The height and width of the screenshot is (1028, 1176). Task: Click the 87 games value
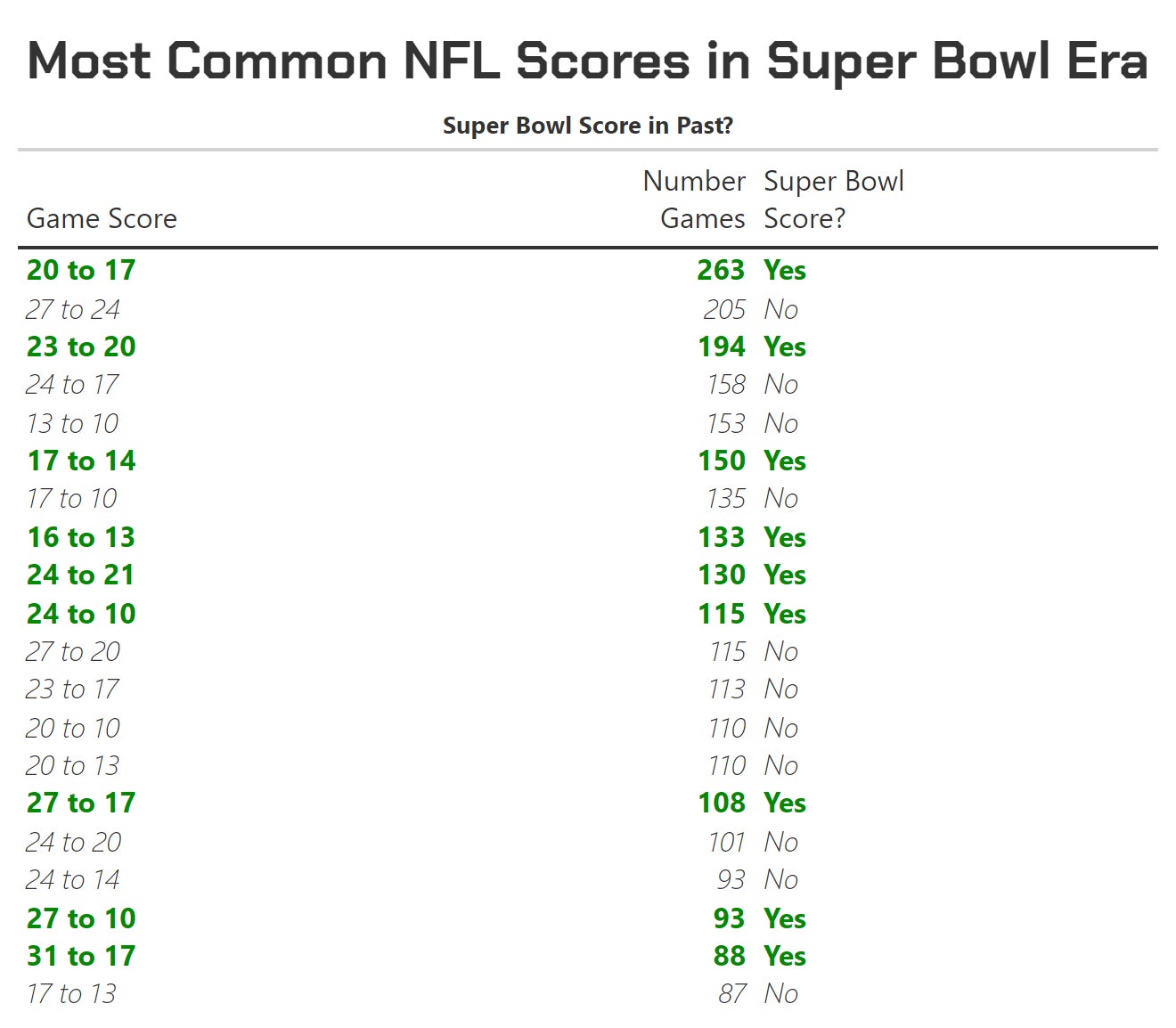coord(732,993)
